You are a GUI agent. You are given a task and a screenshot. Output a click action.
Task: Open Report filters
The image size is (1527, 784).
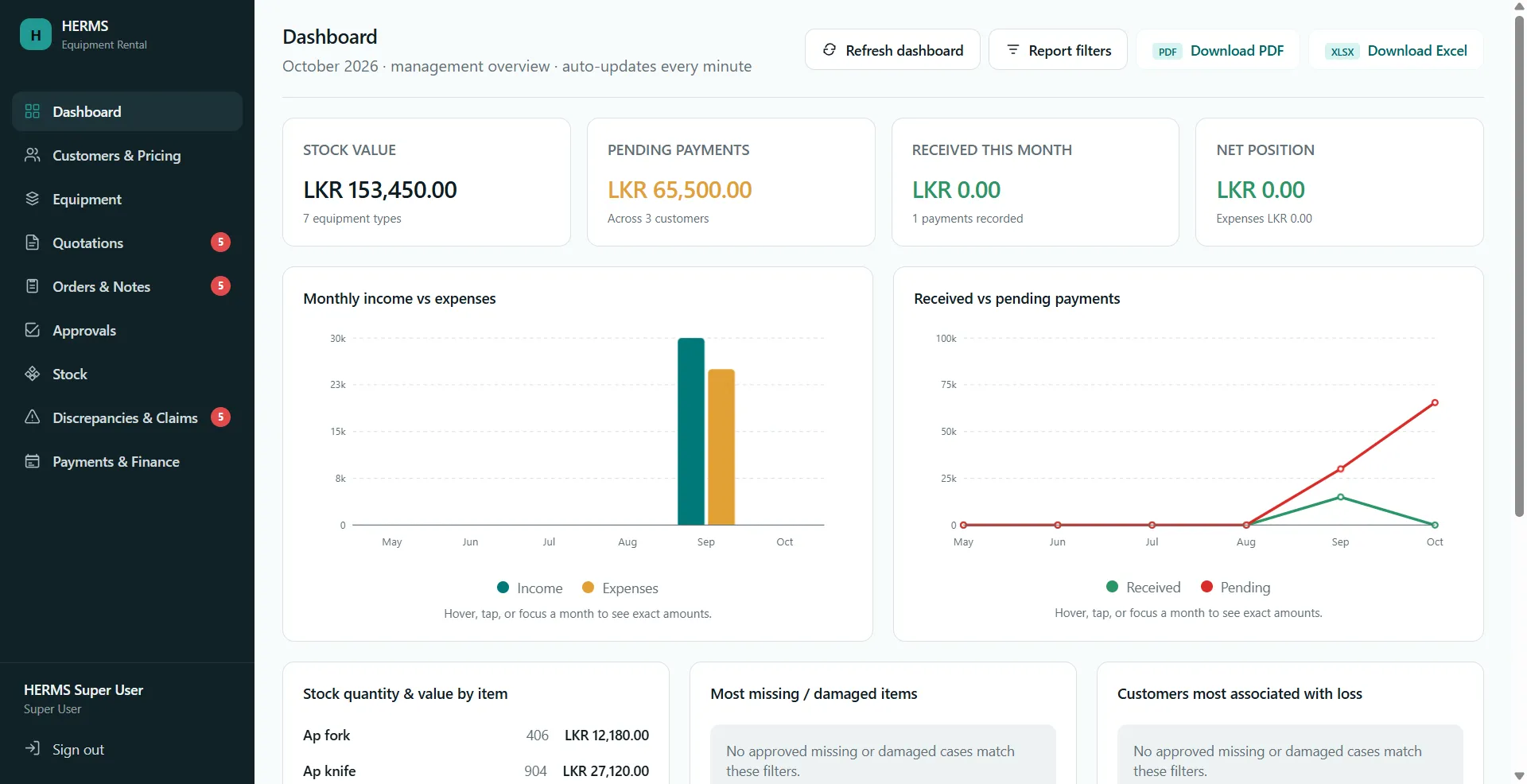(1058, 49)
